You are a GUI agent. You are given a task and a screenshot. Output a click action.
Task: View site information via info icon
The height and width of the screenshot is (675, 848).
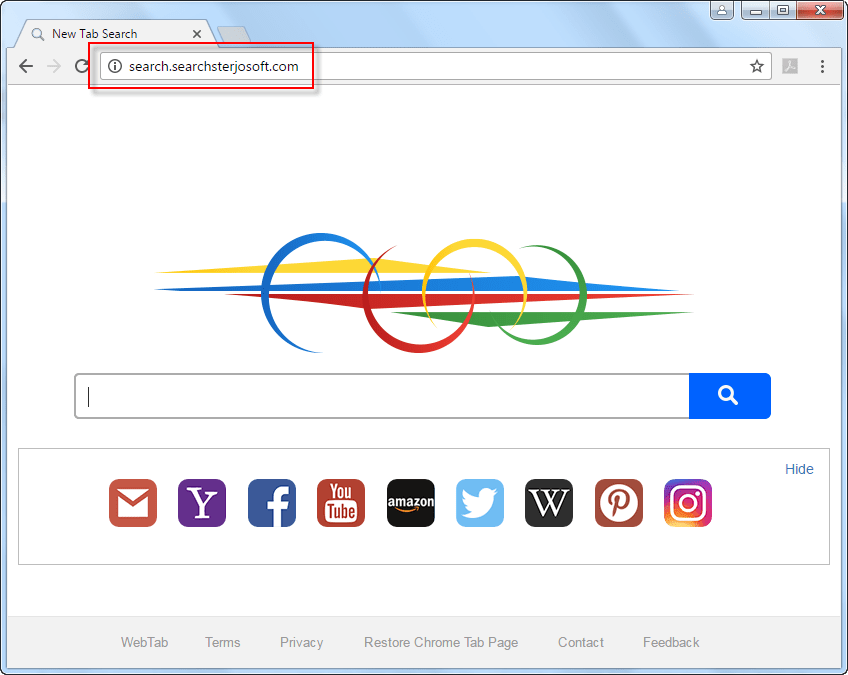coord(115,66)
